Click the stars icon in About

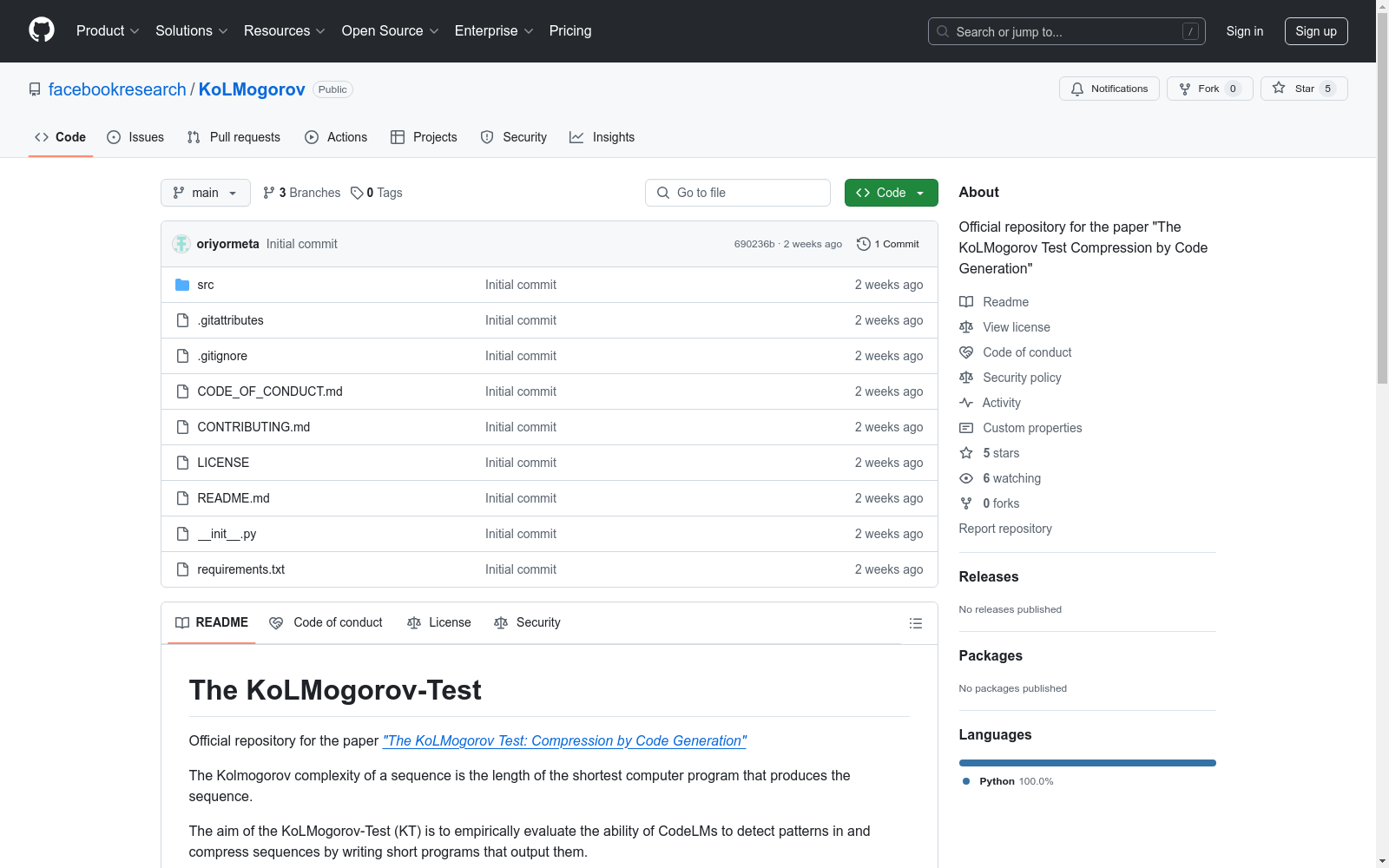click(966, 453)
